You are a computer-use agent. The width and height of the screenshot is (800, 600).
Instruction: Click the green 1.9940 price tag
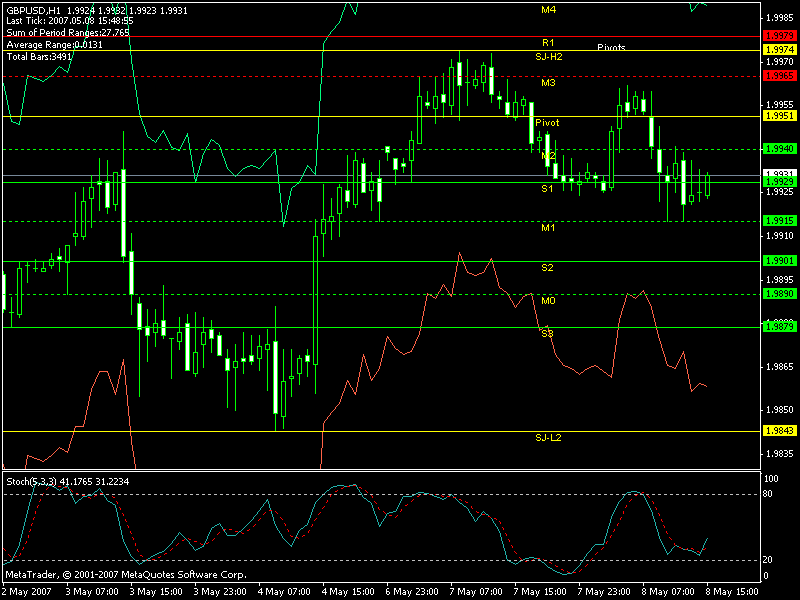click(x=779, y=148)
